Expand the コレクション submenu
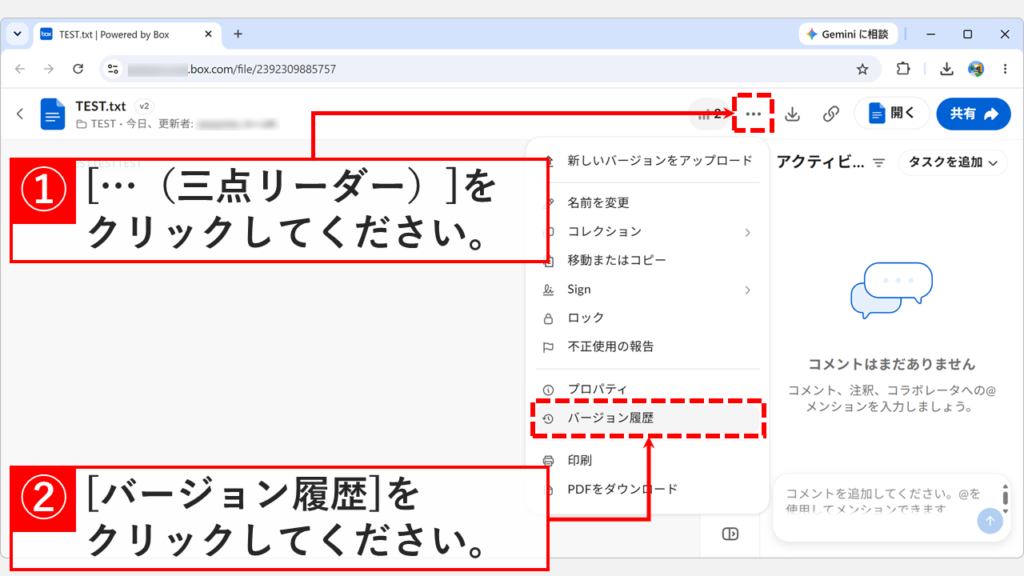Viewport: 1024px width, 576px height. pyautogui.click(x=648, y=231)
